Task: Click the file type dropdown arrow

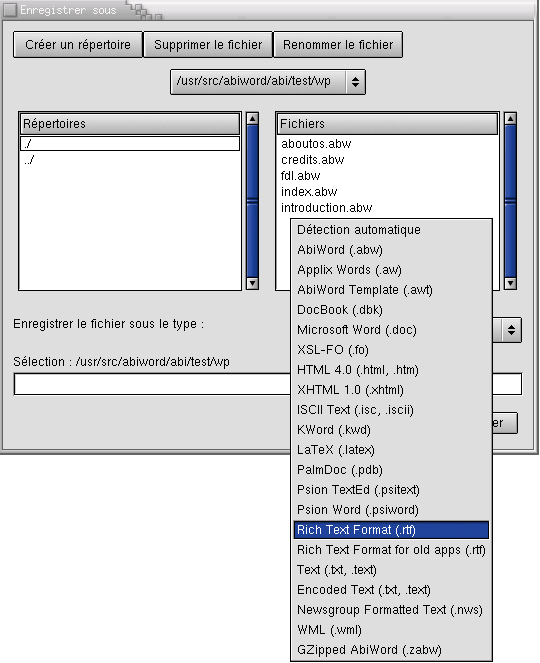Action: pos(511,330)
